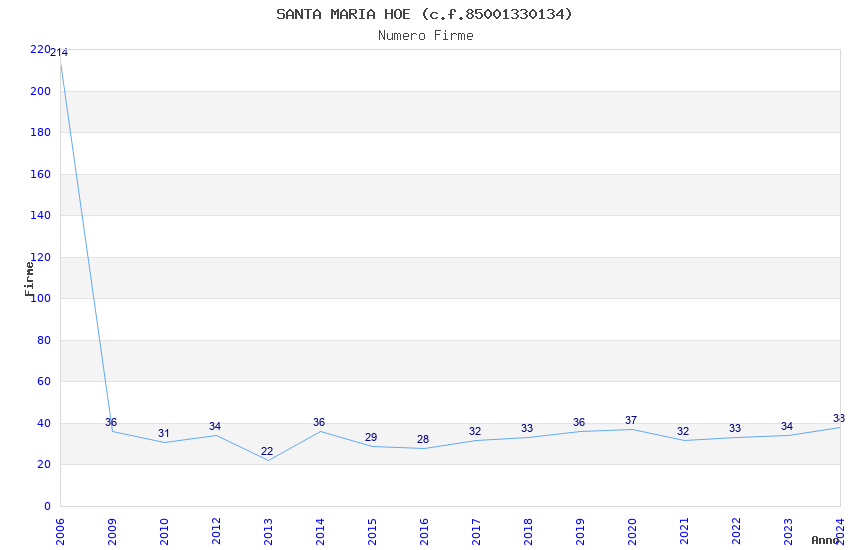Select the 214 data label for 2006

tap(59, 53)
